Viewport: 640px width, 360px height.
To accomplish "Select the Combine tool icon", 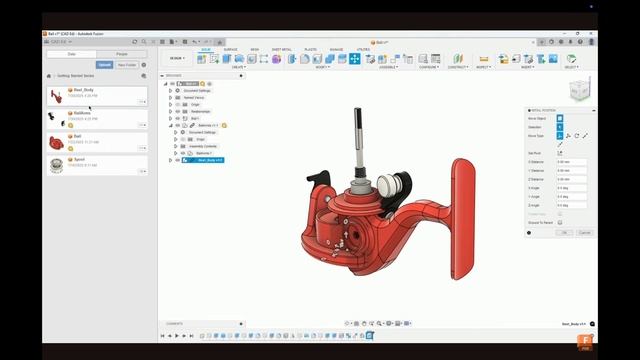I will [x=330, y=59].
